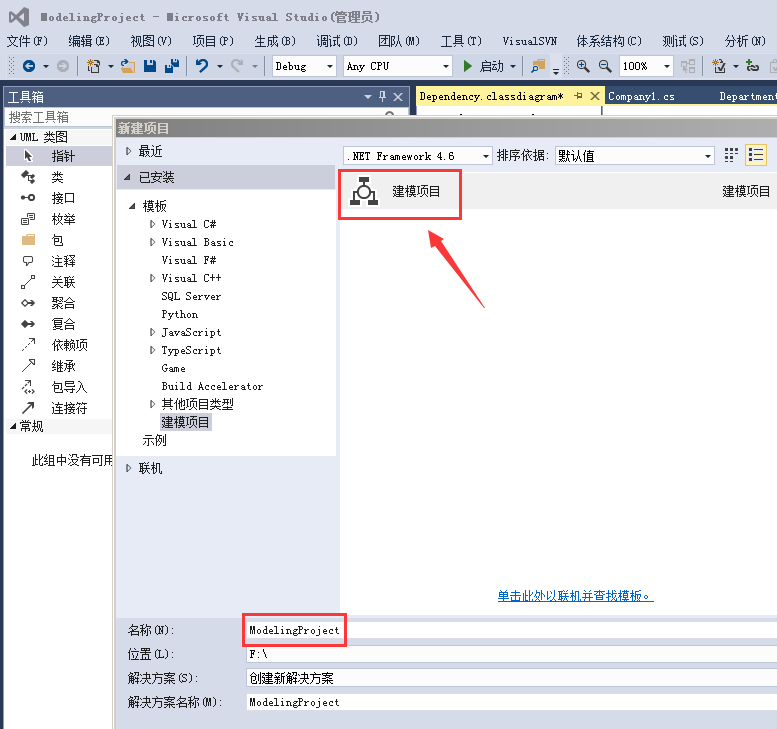Close the toolbox panel
Viewport: 777px width, 729px height.
tap(398, 97)
